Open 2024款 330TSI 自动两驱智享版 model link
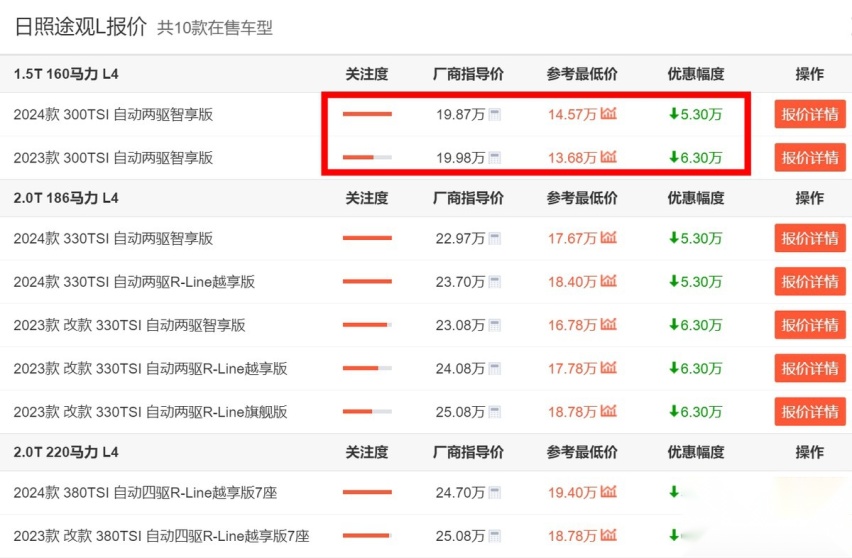Screen dimensions: 852x558 113,239
